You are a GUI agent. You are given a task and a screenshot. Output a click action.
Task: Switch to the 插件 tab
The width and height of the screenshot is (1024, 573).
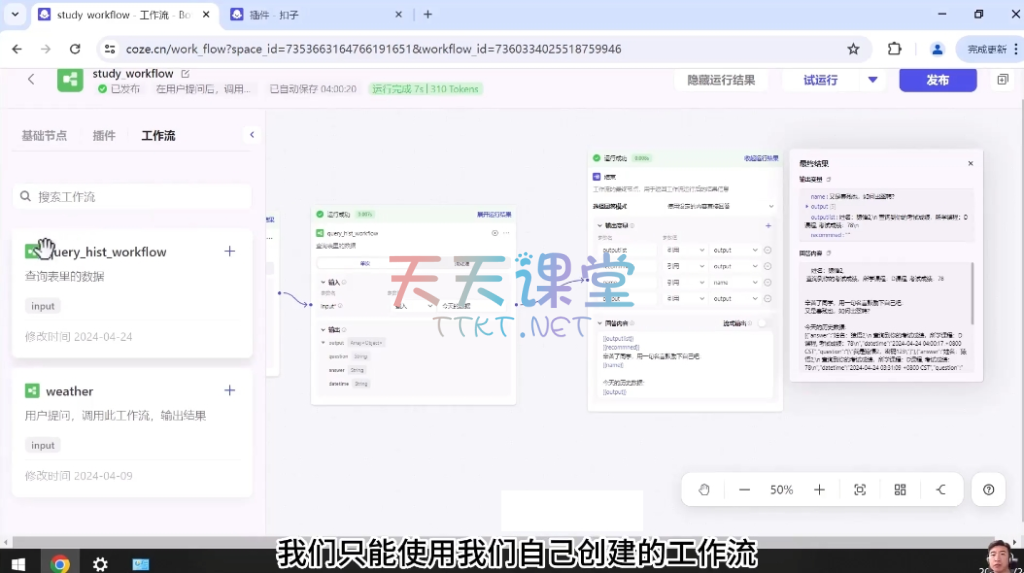coord(104,136)
